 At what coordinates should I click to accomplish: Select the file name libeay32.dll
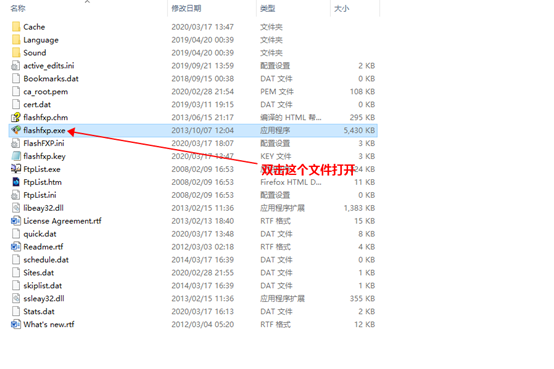[x=43, y=208]
